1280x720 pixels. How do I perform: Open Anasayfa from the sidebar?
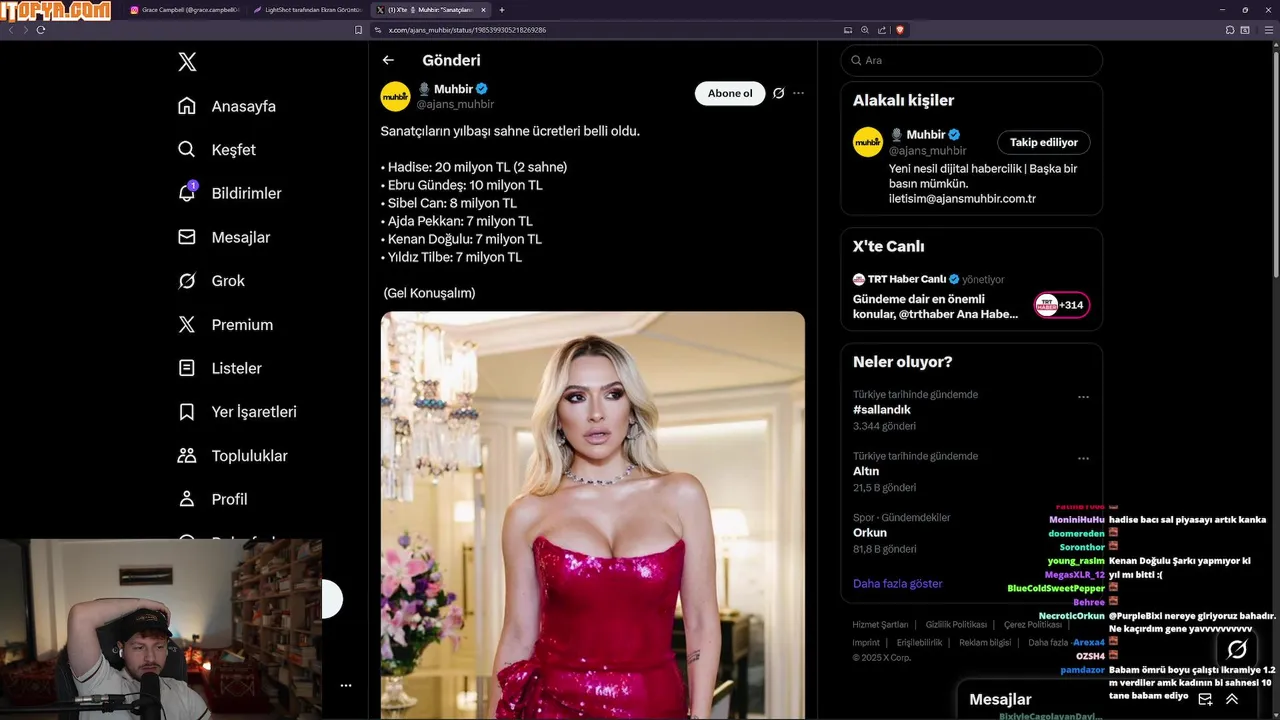[226, 106]
